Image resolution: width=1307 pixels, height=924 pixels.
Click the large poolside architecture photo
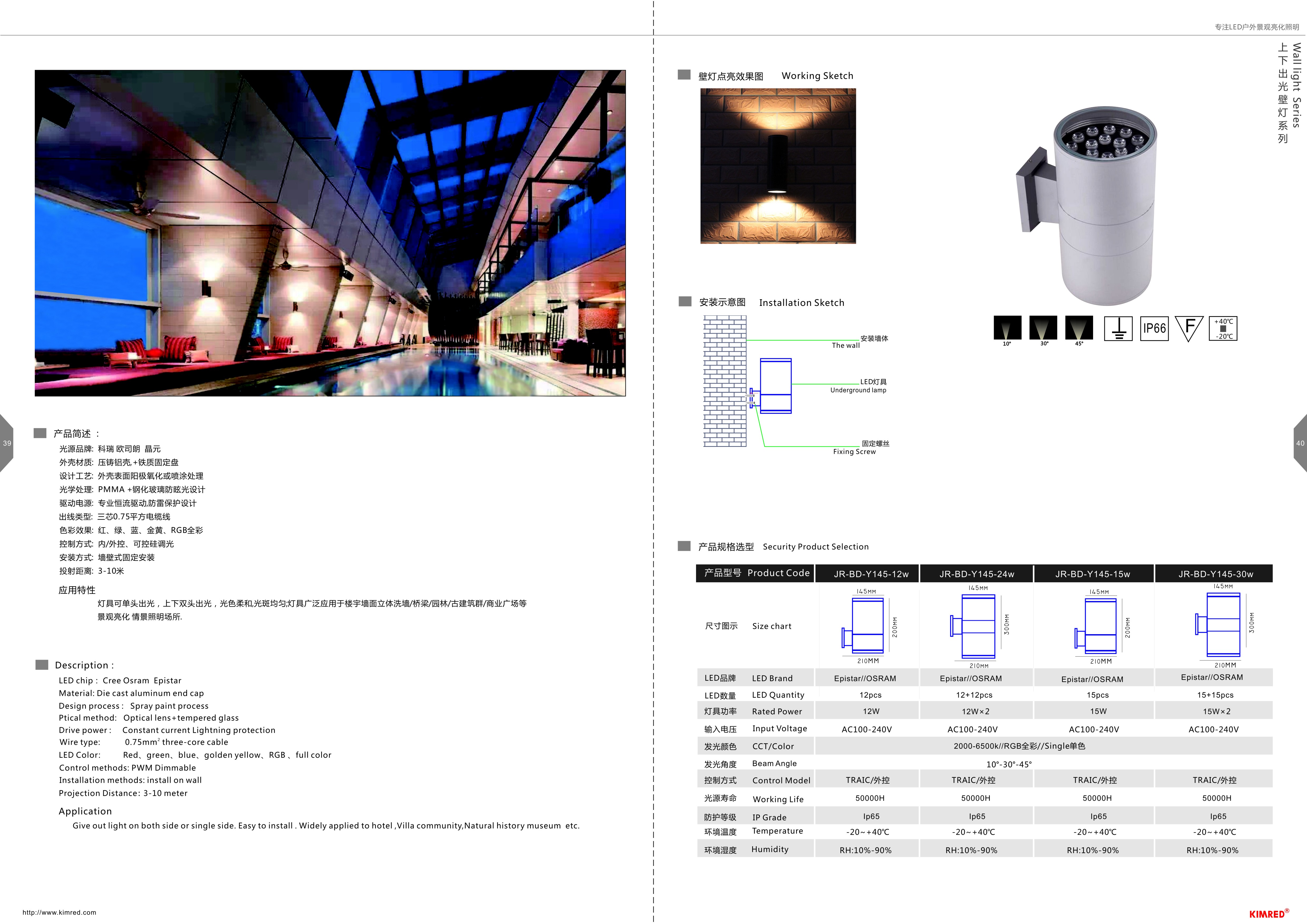[330, 233]
